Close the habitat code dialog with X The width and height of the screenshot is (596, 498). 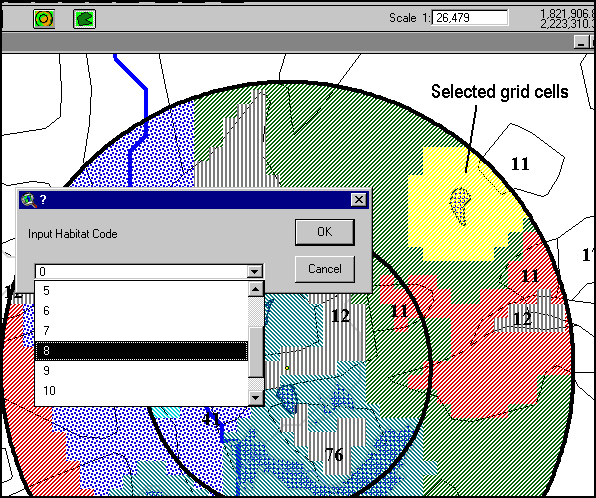tap(358, 200)
